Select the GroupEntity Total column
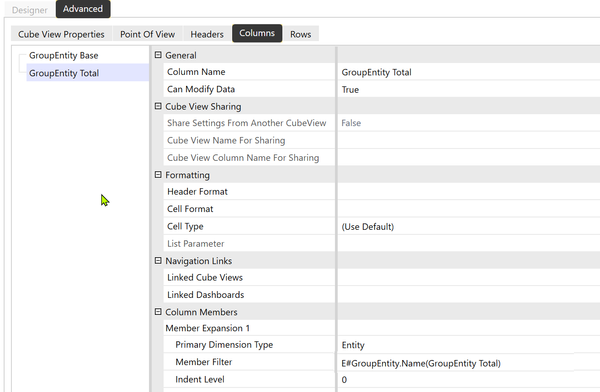 pyautogui.click(x=64, y=73)
